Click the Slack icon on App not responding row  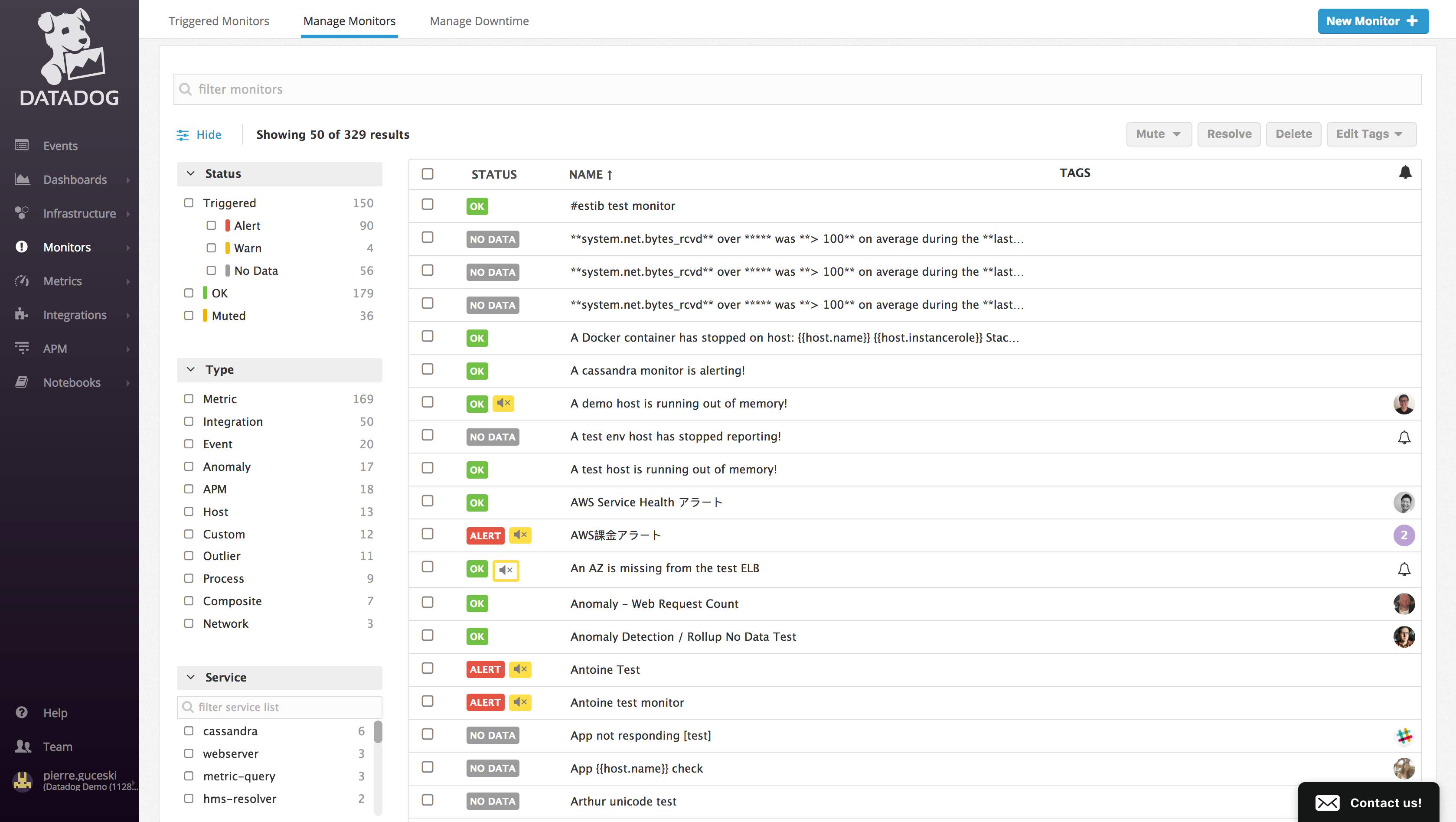pos(1404,735)
